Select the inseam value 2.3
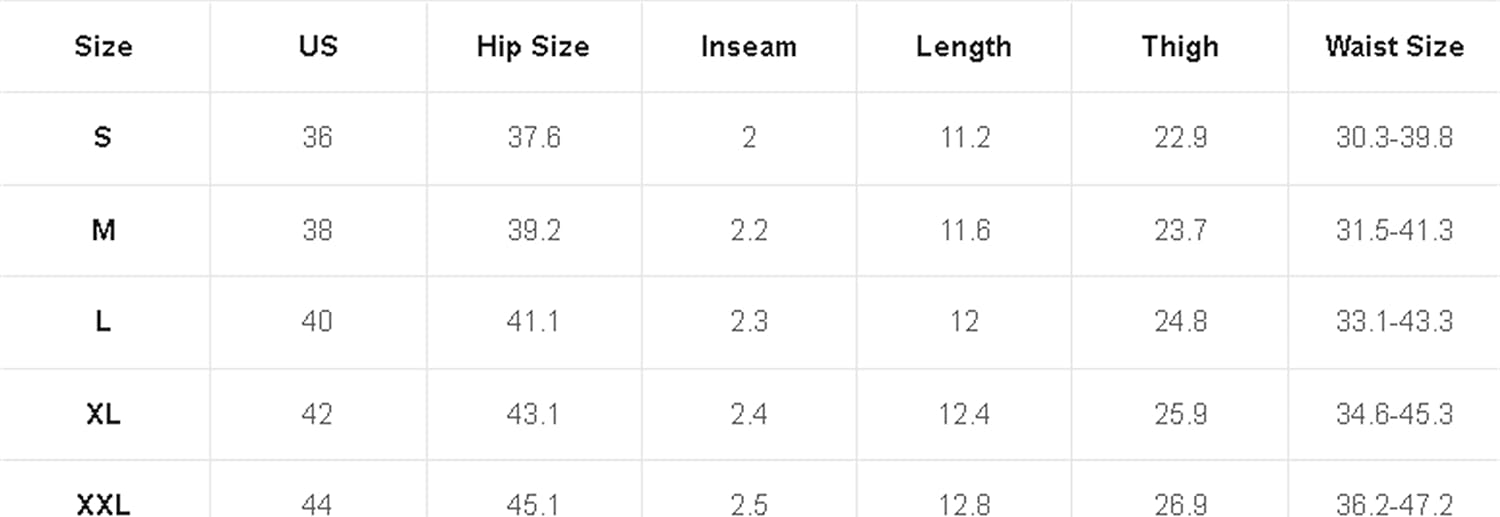Screen dimensions: 1500x517 749,322
